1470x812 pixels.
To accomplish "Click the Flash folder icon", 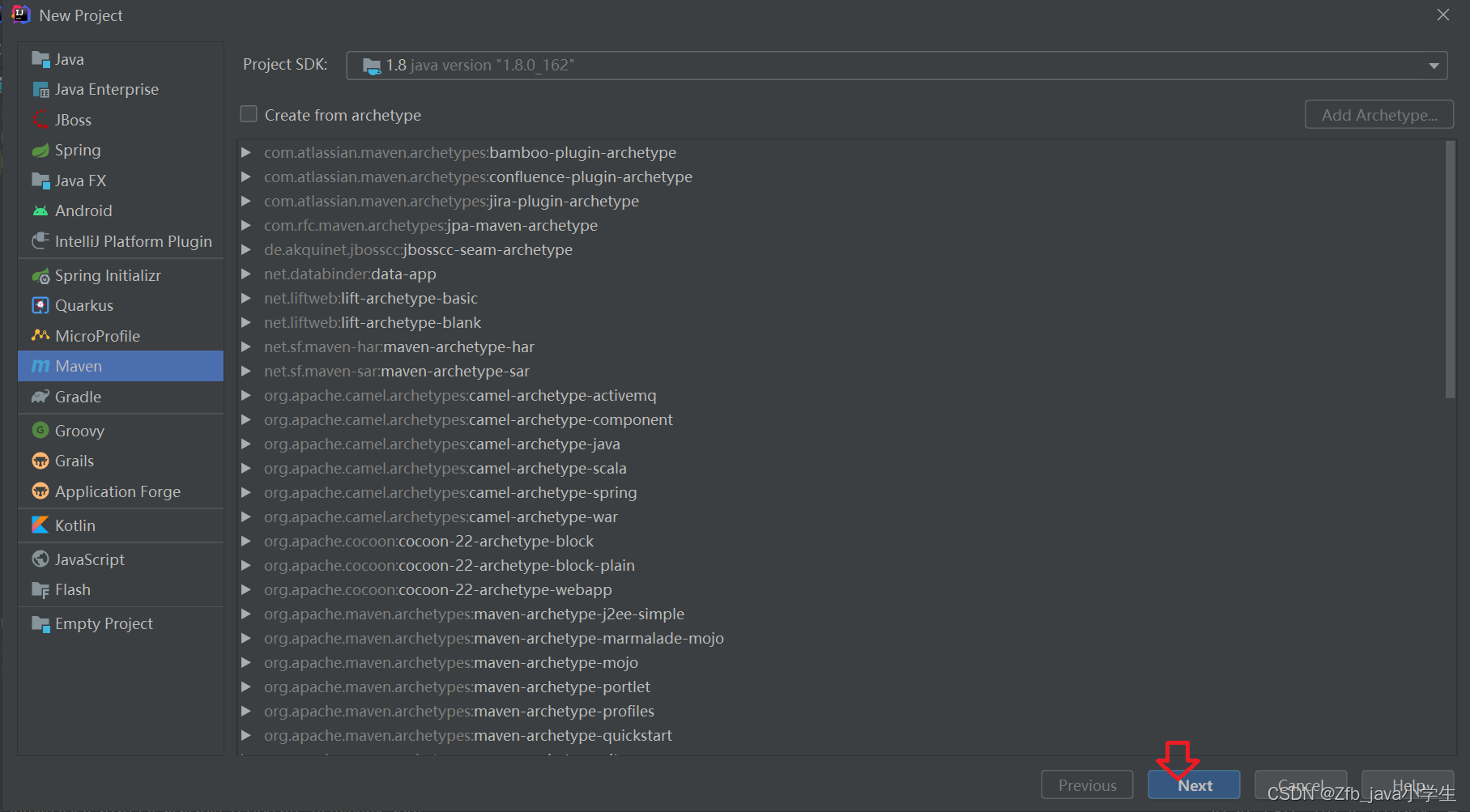I will click(x=40, y=589).
